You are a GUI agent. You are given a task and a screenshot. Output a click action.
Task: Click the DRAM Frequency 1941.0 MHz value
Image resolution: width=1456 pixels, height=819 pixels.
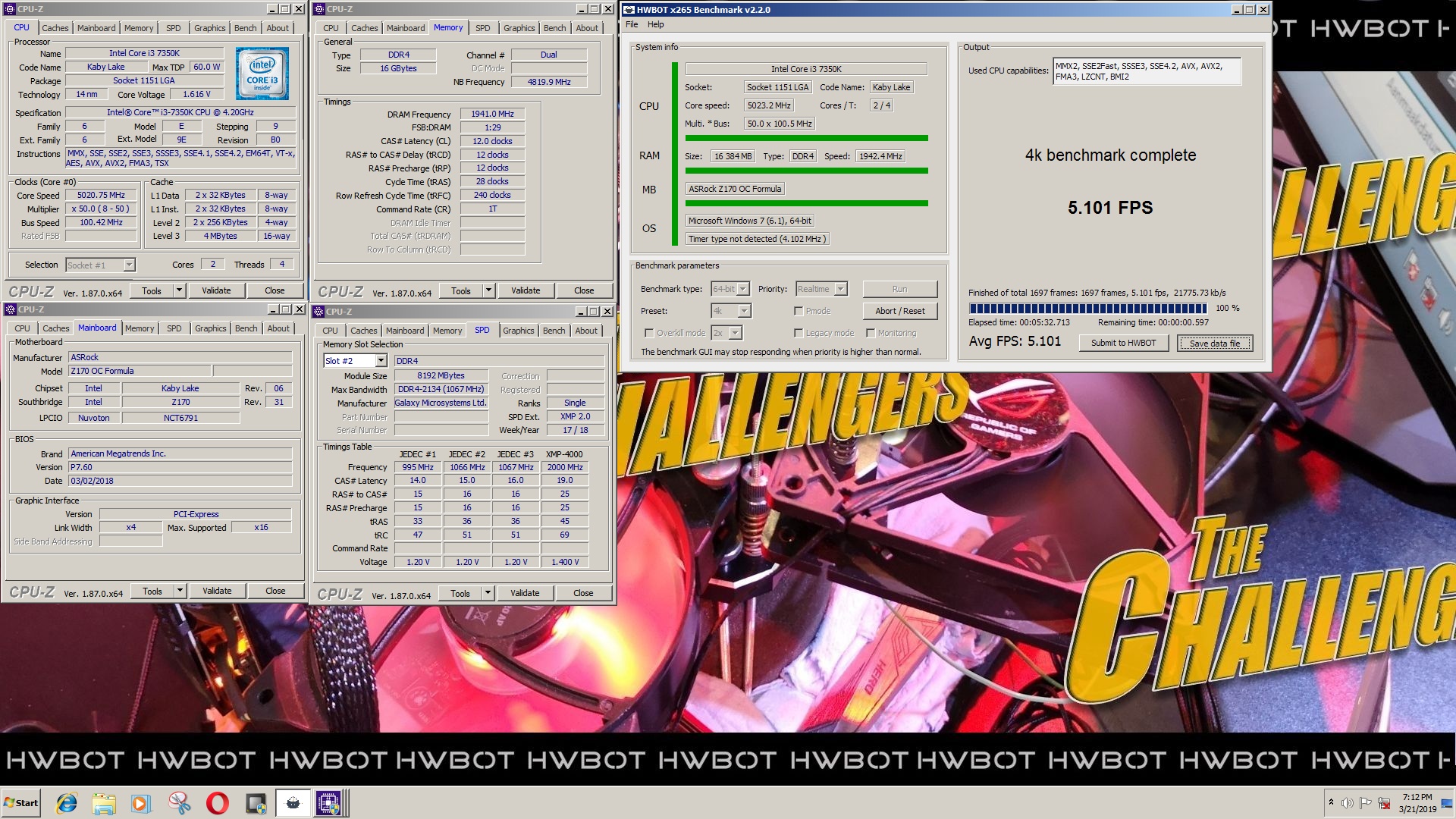tap(492, 114)
